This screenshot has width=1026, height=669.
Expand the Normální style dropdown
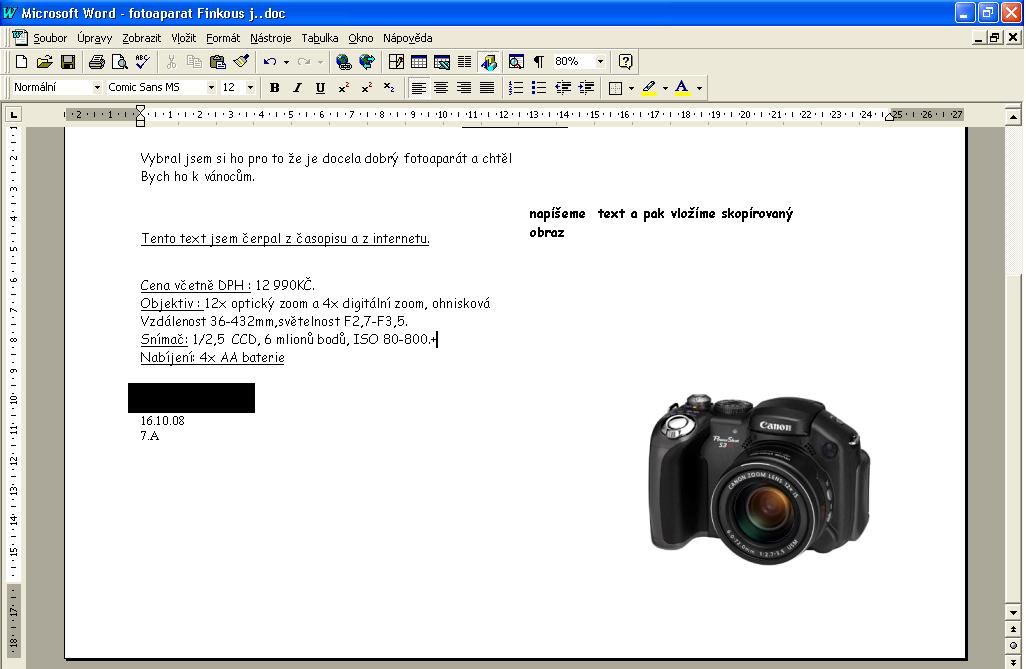click(97, 88)
